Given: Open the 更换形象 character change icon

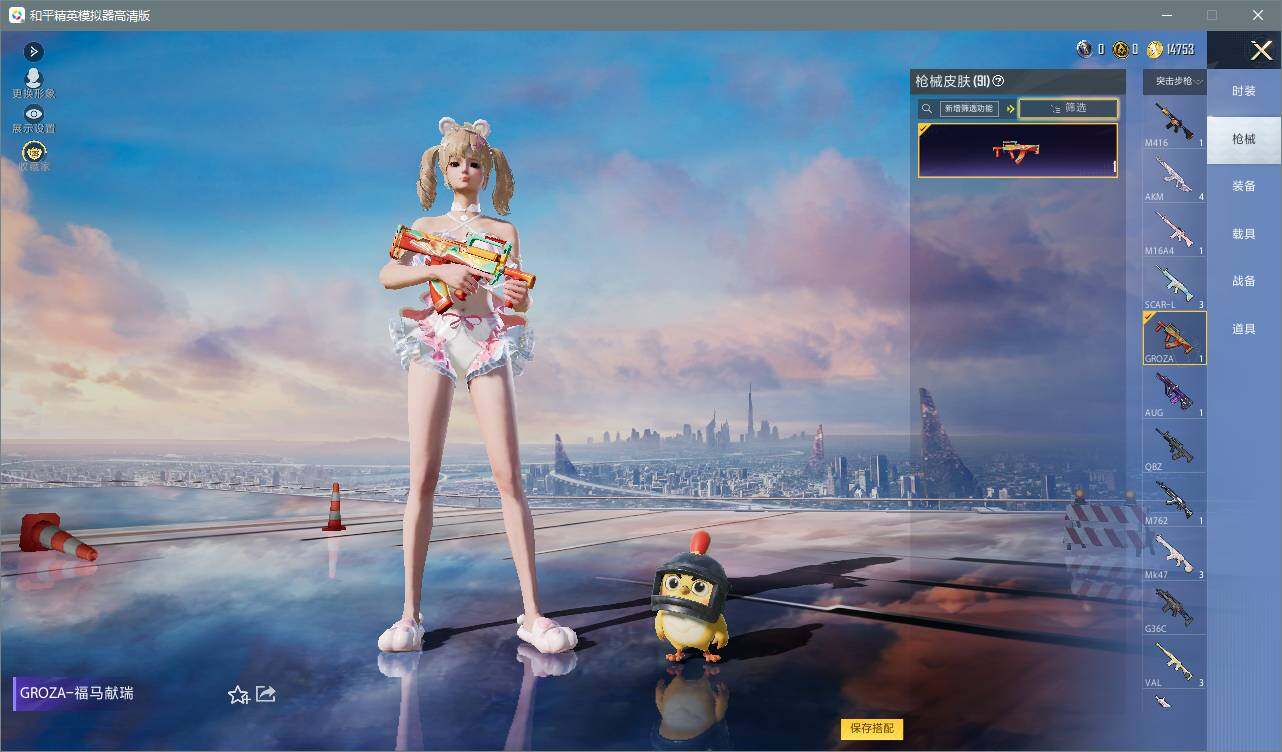Looking at the screenshot, I should (x=34, y=82).
